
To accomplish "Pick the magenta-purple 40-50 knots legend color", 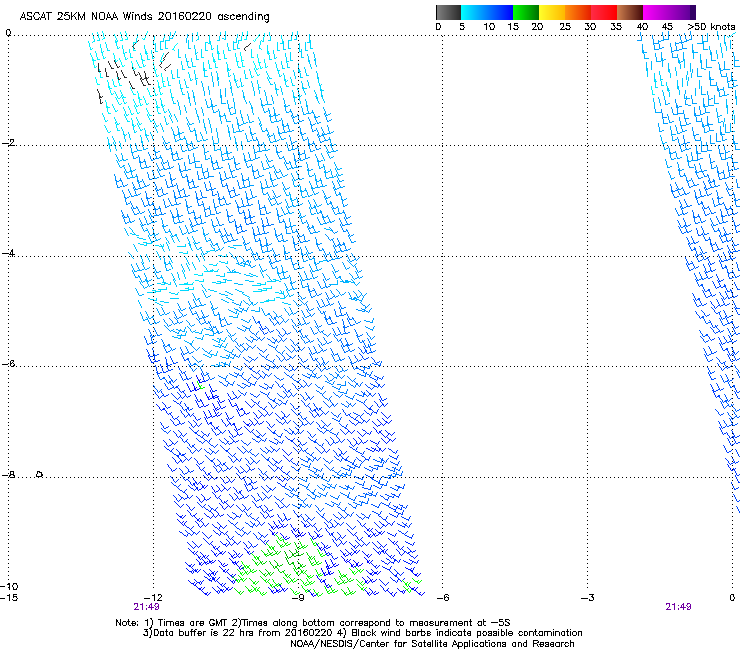I will (x=669, y=12).
